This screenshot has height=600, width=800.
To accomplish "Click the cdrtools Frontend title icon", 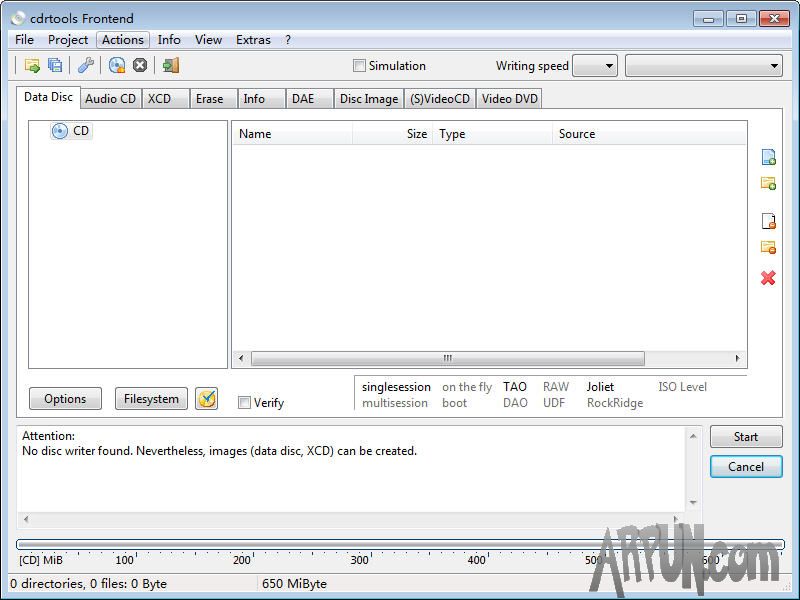I will click(x=18, y=18).
